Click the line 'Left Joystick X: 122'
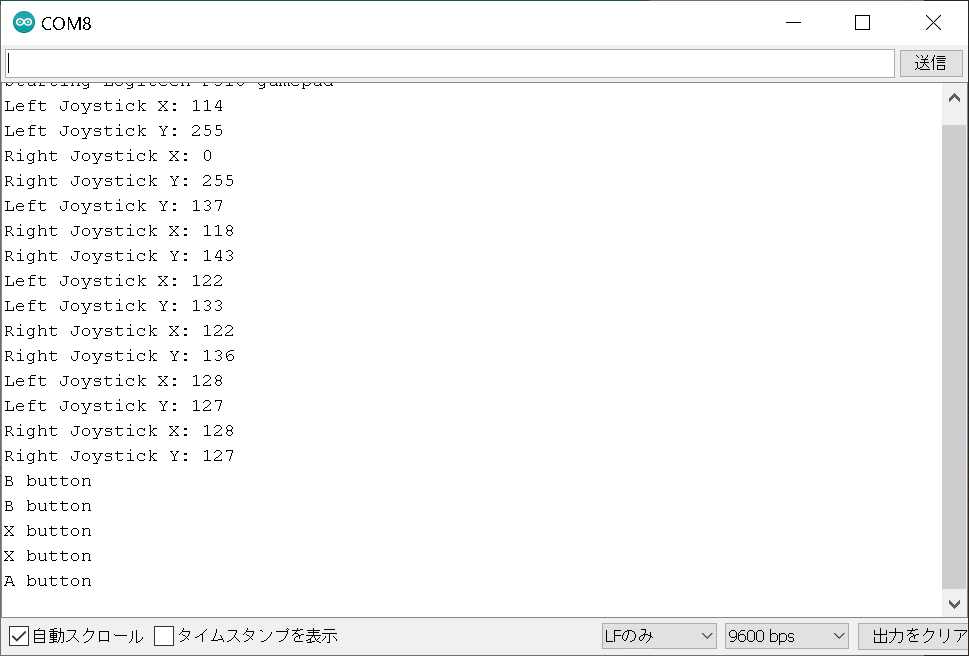Screen dimensions: 969x656 (x=114, y=281)
